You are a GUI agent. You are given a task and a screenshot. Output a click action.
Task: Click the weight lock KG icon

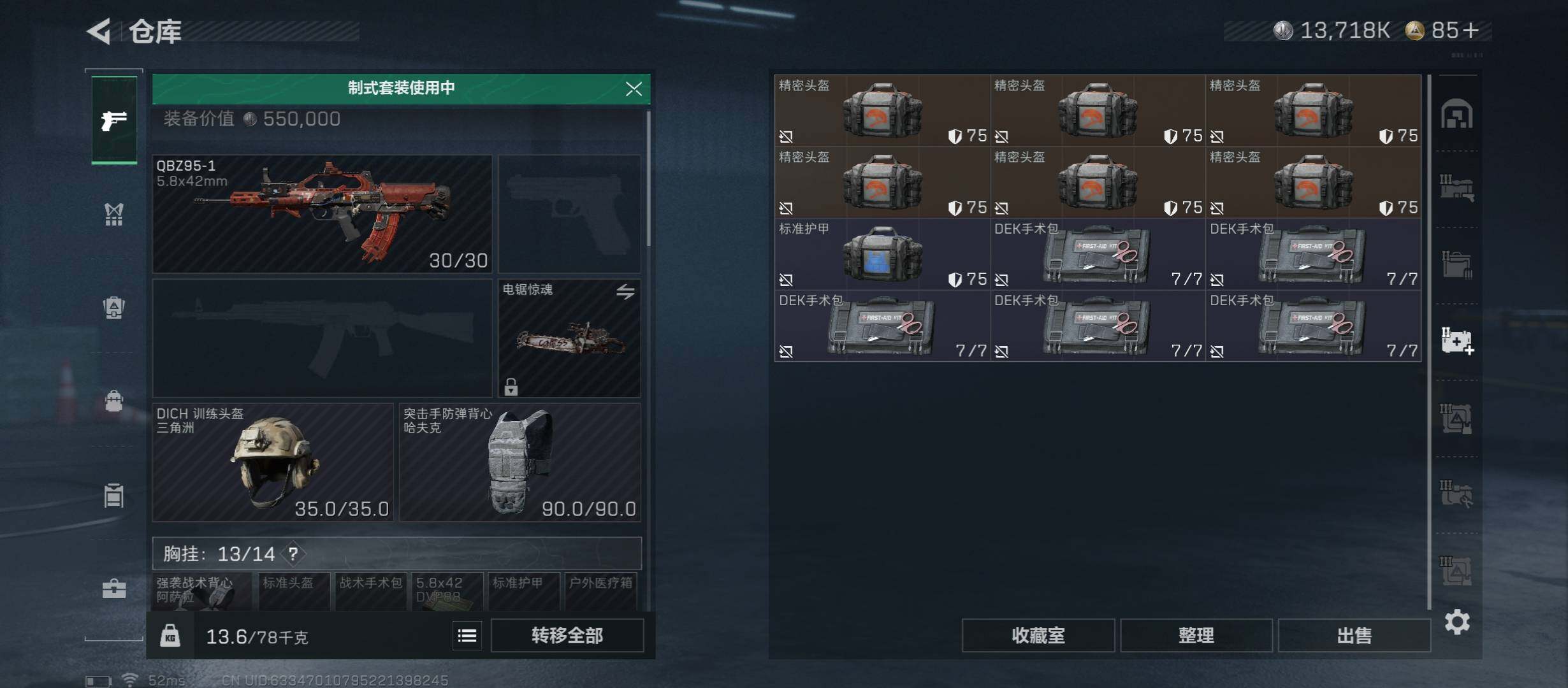170,636
